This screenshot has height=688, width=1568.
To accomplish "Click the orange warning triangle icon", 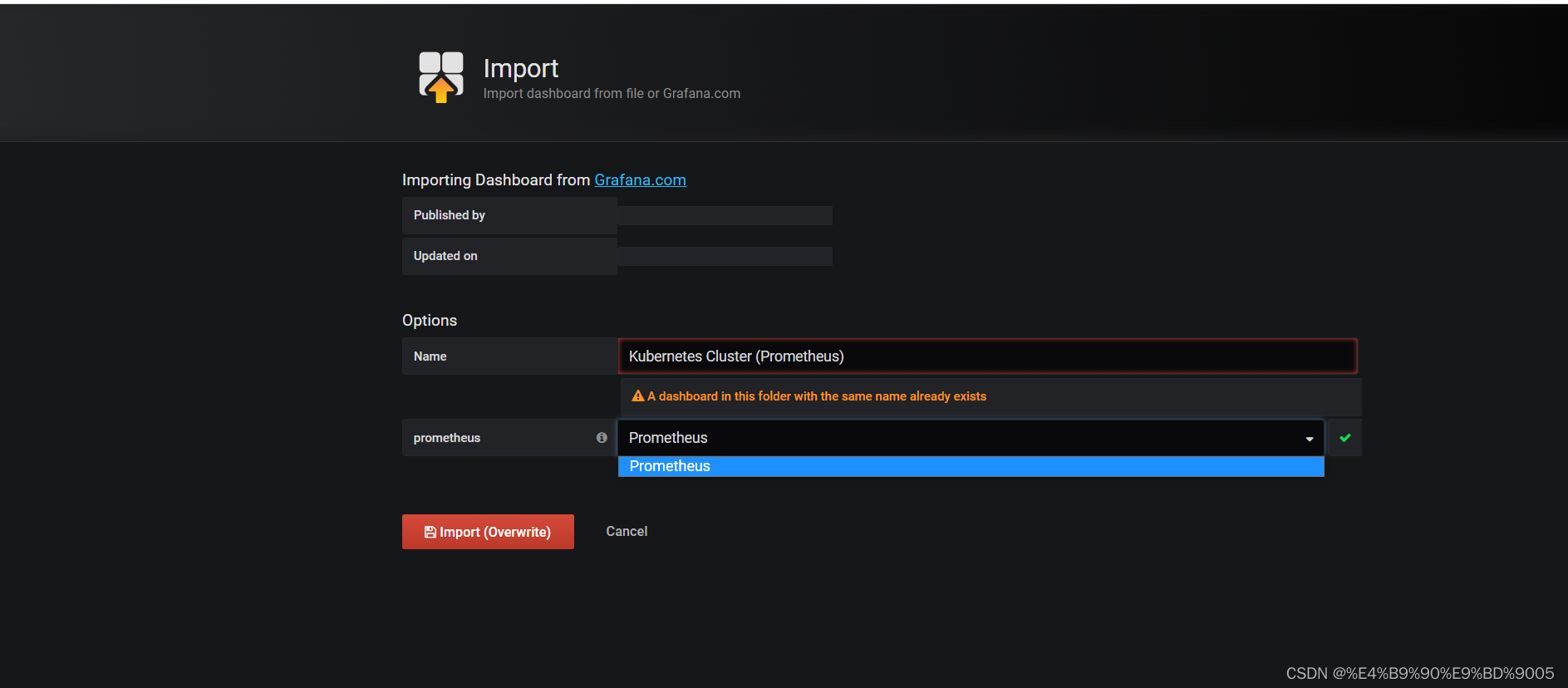I will pyautogui.click(x=638, y=396).
